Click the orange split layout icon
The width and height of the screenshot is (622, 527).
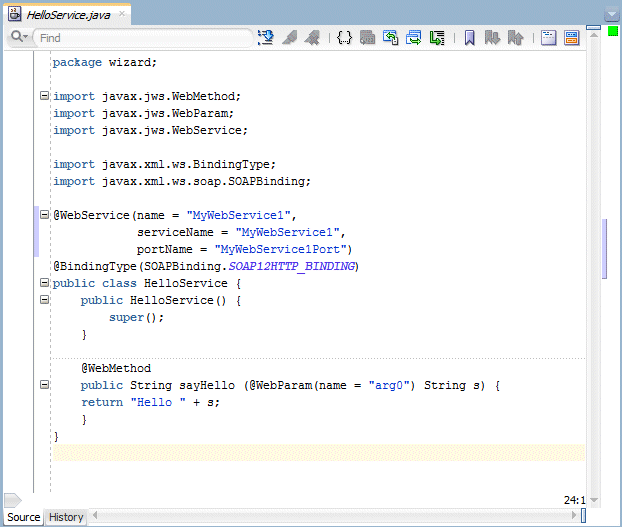[x=572, y=38]
